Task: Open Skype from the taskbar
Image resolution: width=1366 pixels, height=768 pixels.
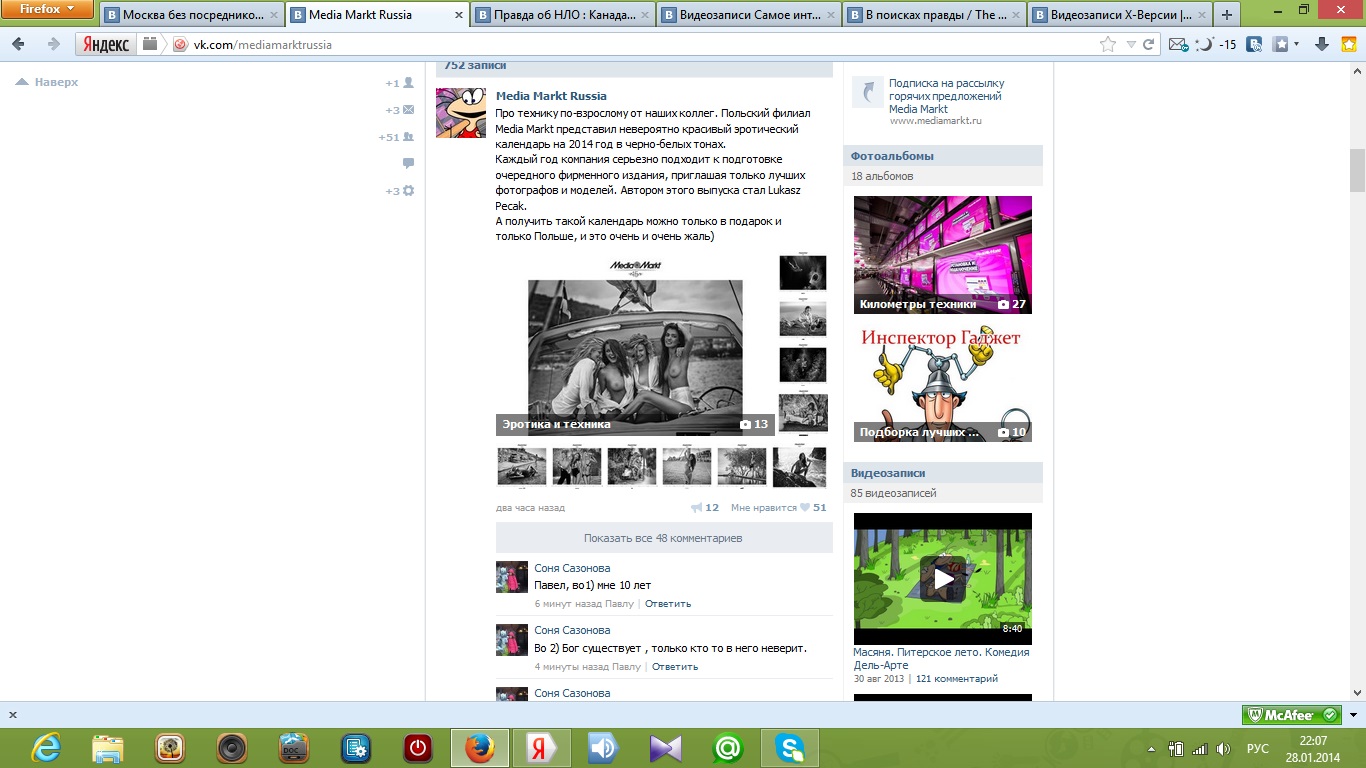Action: coord(790,747)
